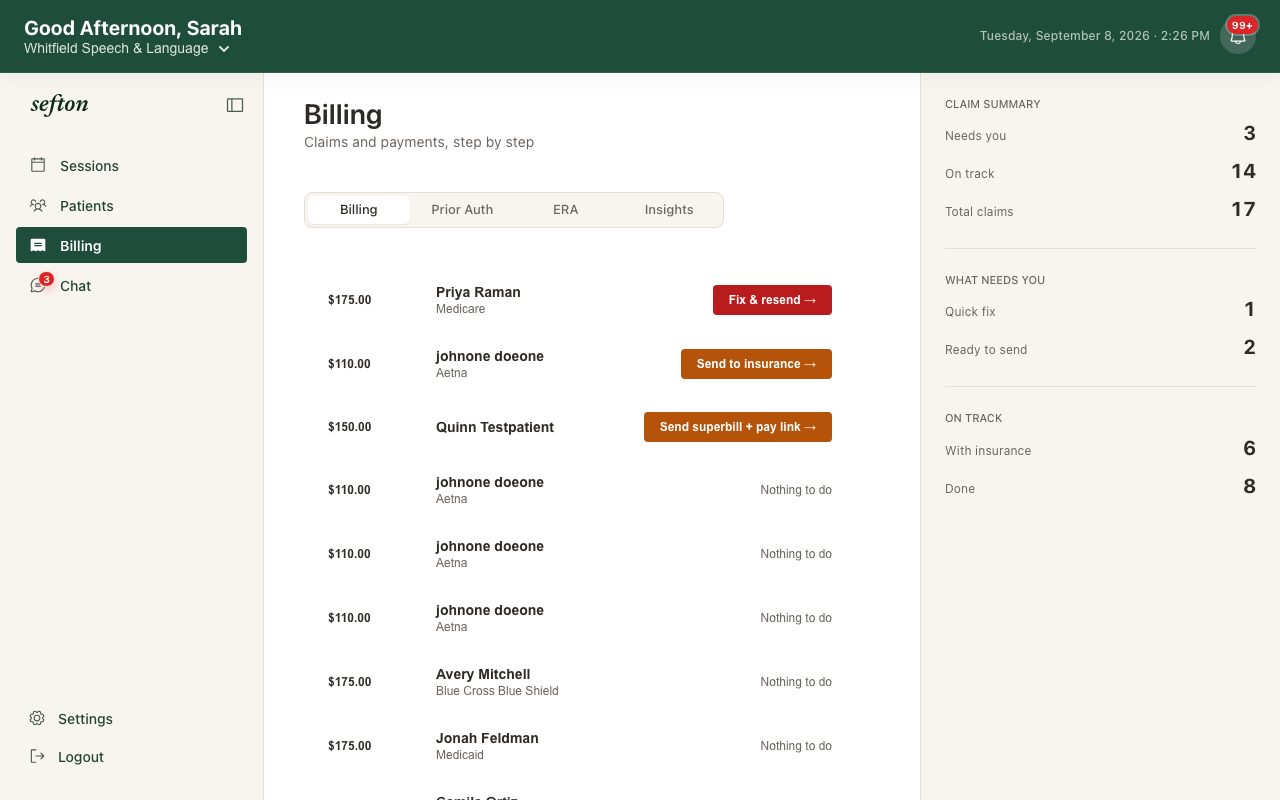
Task: Switch to the Billing tab
Action: point(359,210)
